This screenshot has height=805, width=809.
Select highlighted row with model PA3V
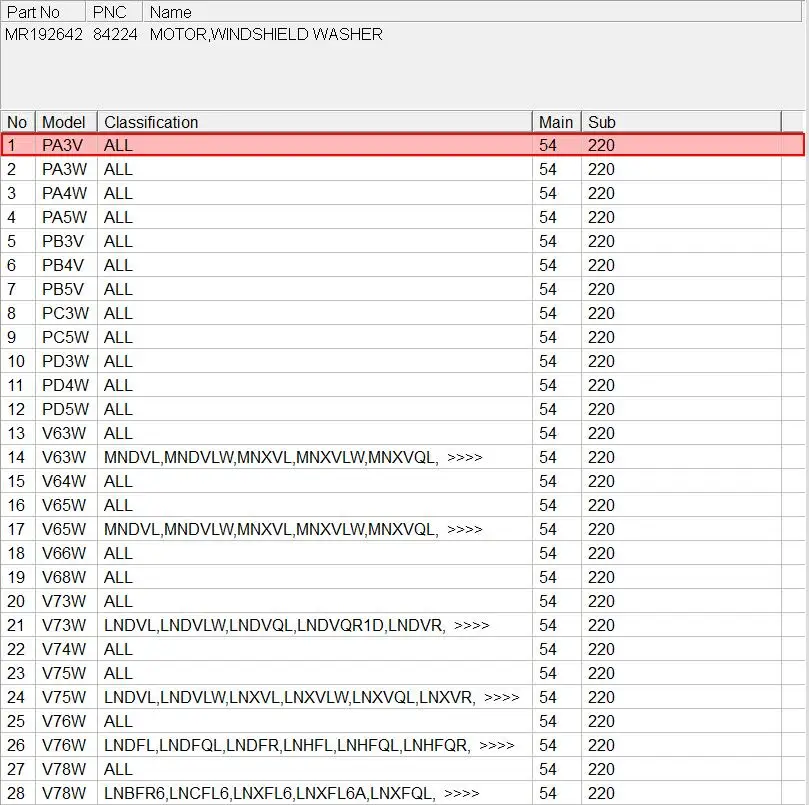(x=402, y=145)
